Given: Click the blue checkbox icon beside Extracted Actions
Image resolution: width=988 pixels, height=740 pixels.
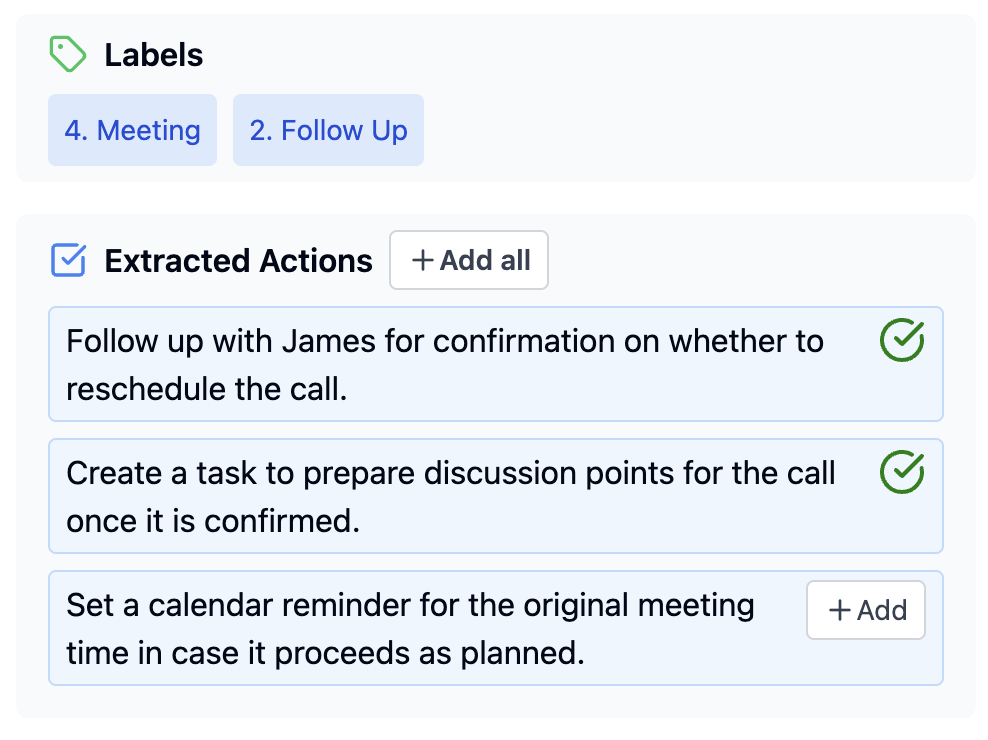Looking at the screenshot, I should [x=68, y=261].
